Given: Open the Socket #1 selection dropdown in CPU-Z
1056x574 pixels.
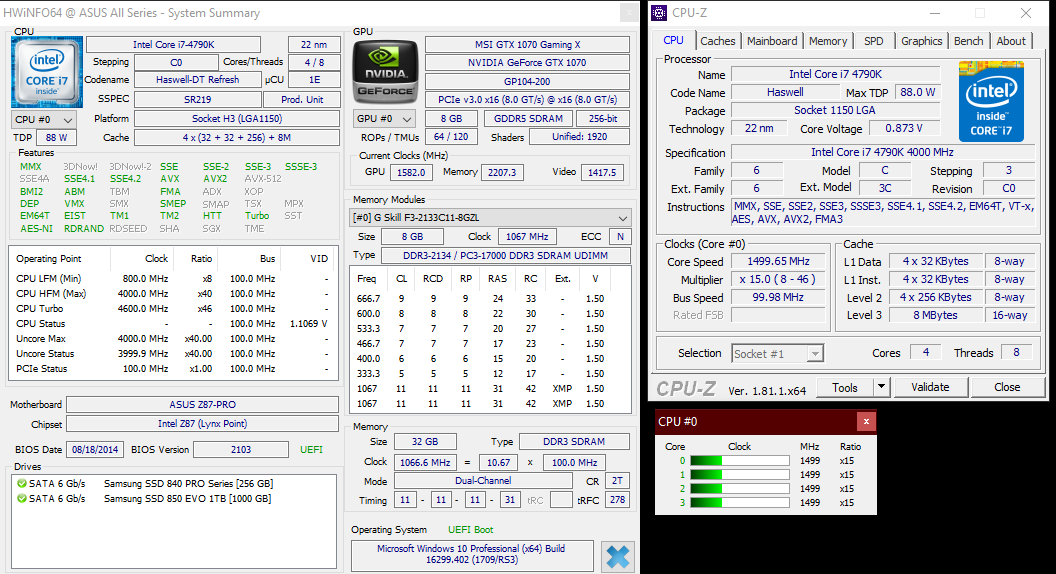Looking at the screenshot, I should 778,354.
